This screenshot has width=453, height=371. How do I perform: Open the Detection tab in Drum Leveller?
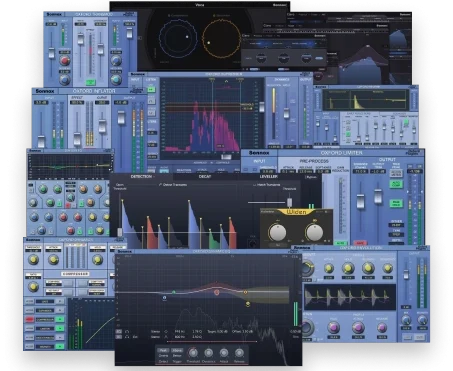tap(142, 176)
